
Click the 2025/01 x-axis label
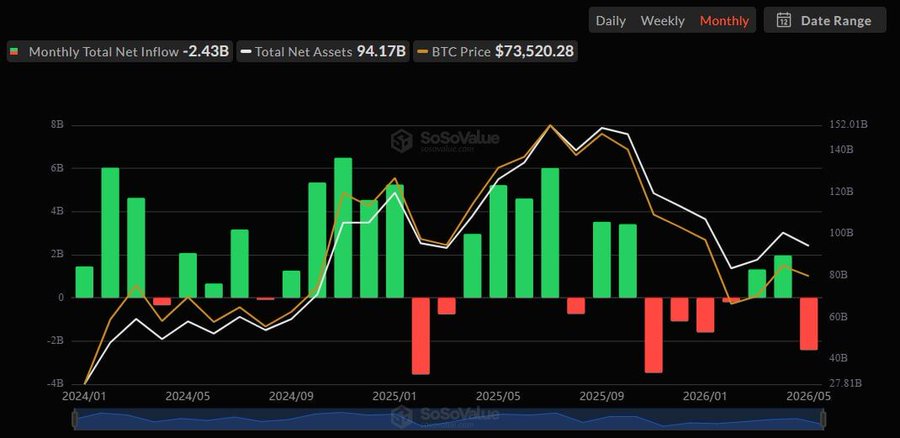pos(393,397)
